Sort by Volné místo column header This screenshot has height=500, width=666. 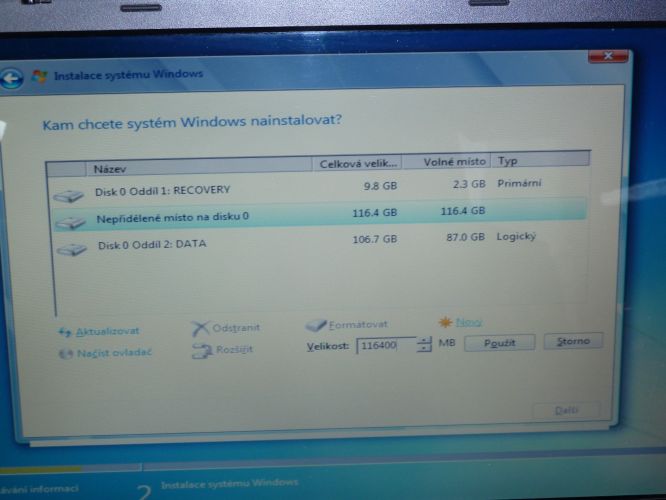click(x=446, y=162)
